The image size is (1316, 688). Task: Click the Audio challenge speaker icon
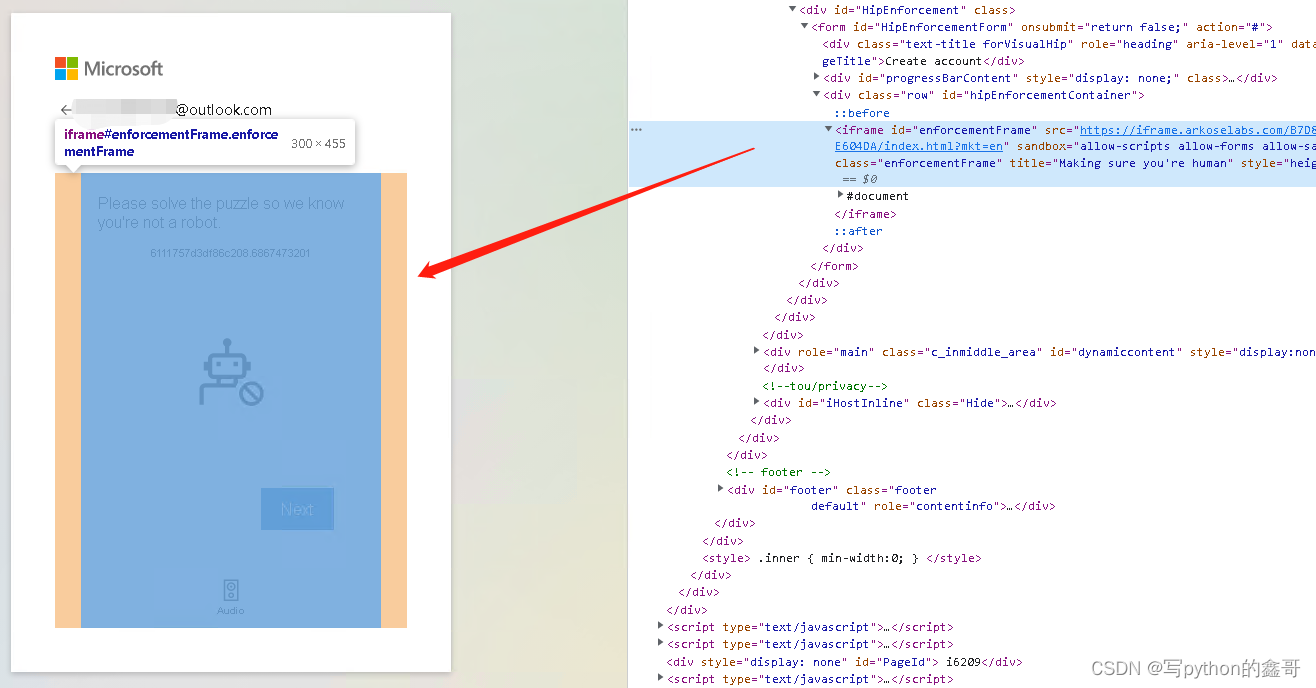coord(231,590)
